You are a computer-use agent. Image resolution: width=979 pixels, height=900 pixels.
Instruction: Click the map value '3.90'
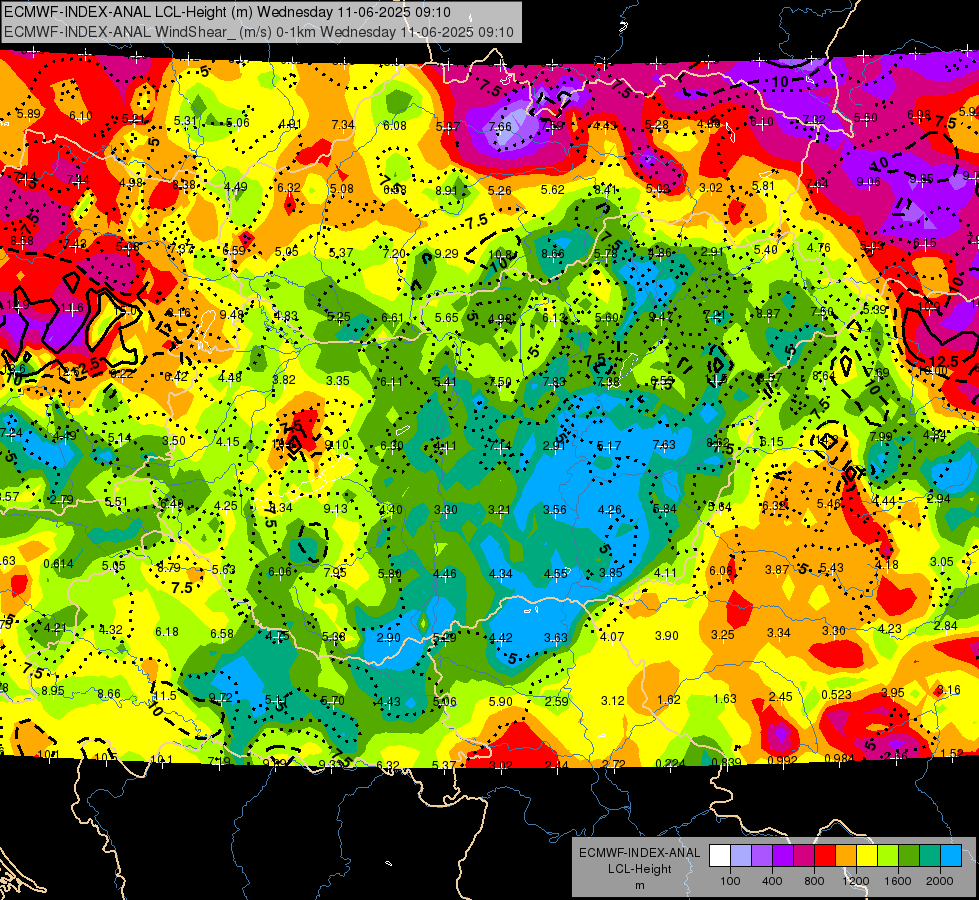point(667,636)
